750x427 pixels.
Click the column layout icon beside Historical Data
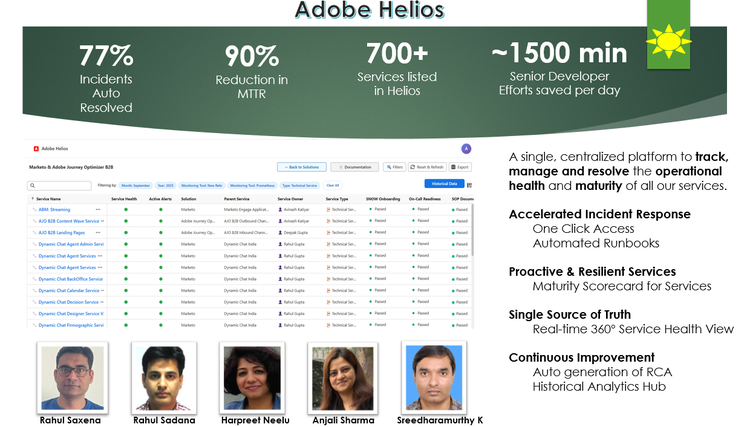pyautogui.click(x=469, y=184)
